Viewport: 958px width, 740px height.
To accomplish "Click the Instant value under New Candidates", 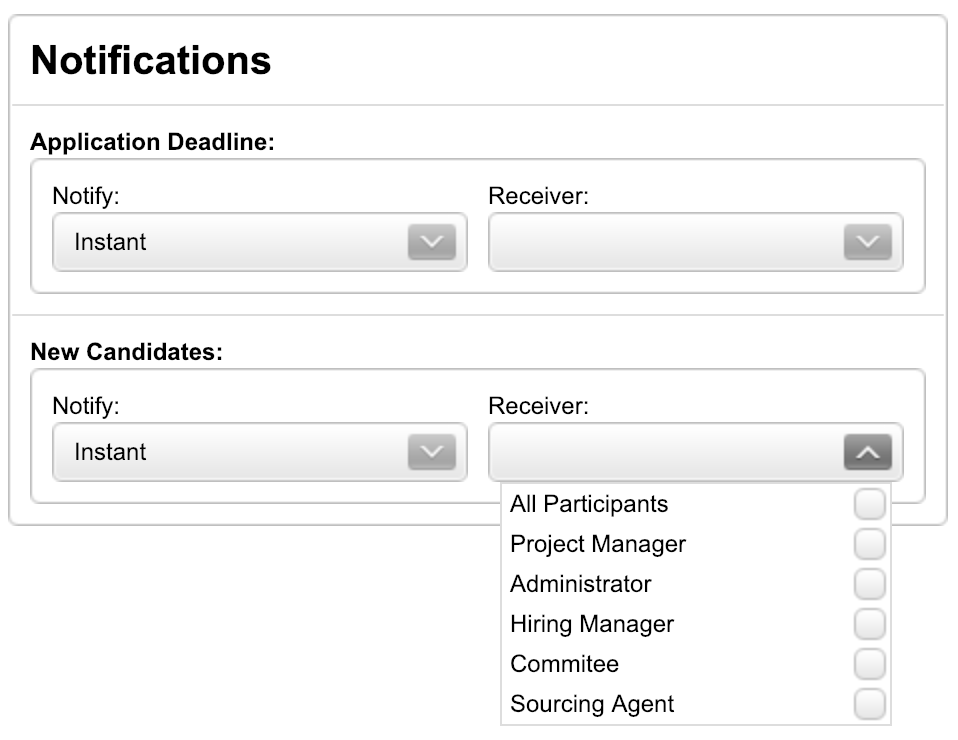I will tap(110, 453).
